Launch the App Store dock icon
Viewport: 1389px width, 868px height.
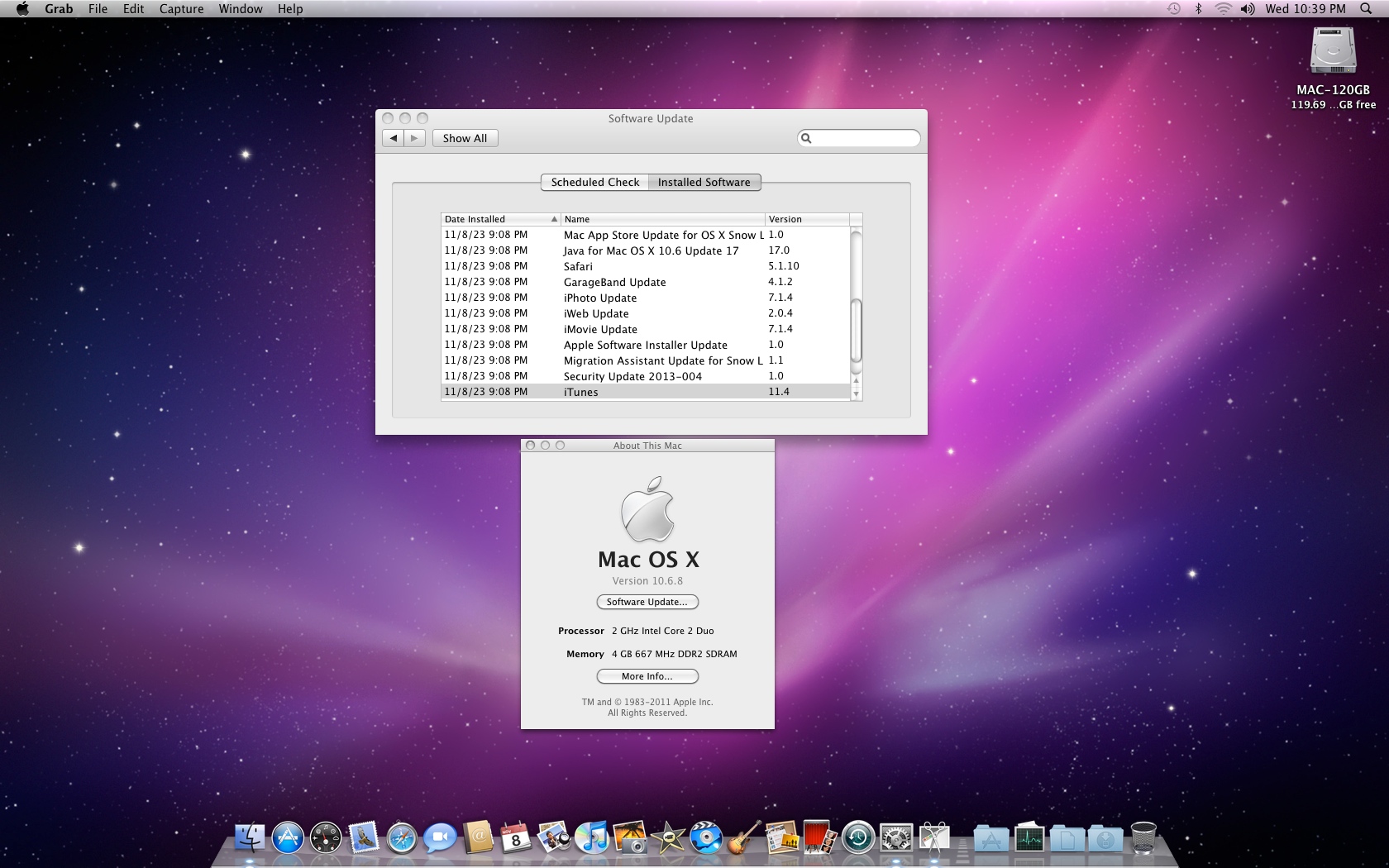tap(288, 838)
